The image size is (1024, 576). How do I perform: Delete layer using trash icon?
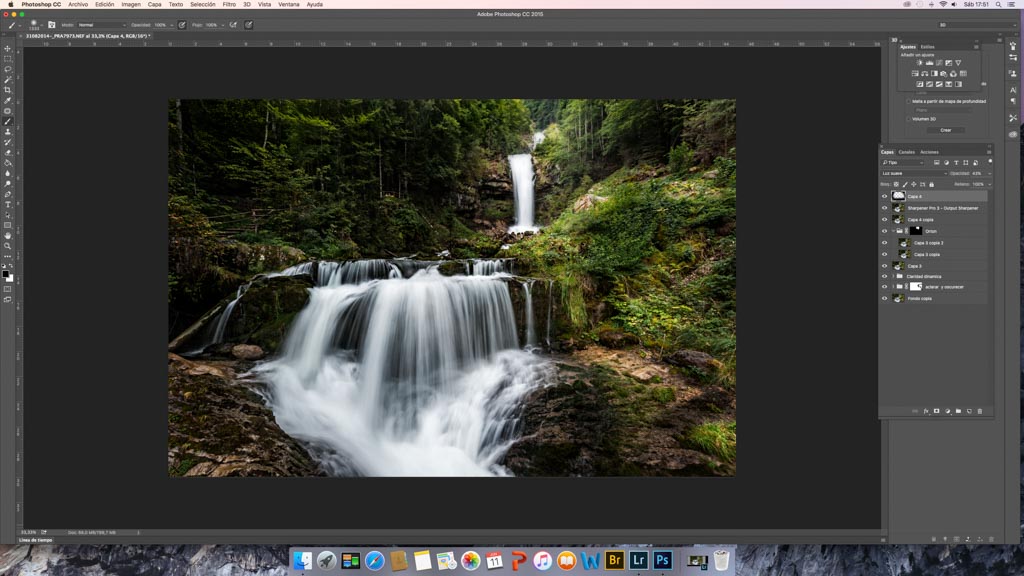[980, 411]
